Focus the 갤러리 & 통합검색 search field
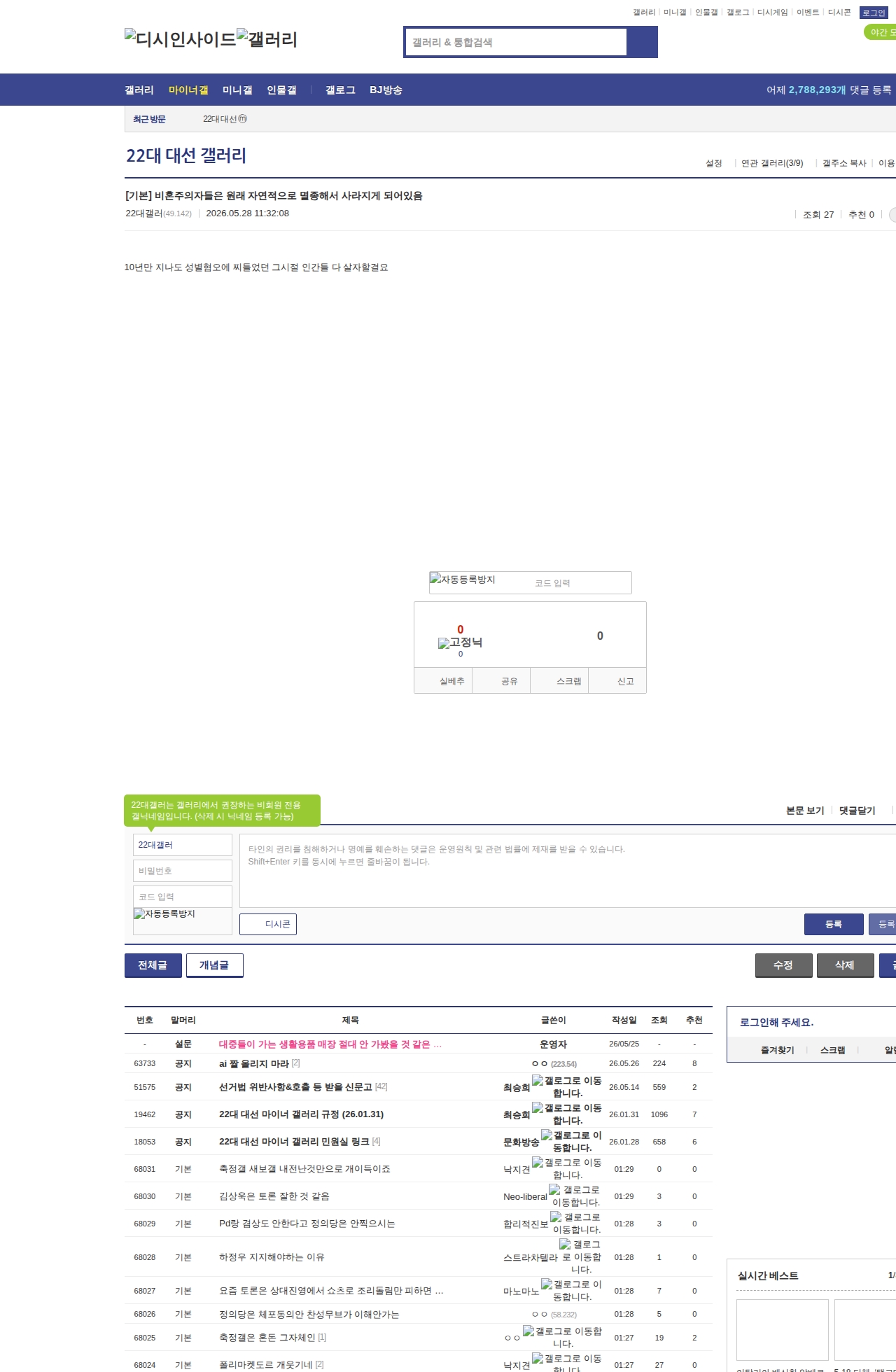This screenshot has width=896, height=1372. tap(516, 42)
